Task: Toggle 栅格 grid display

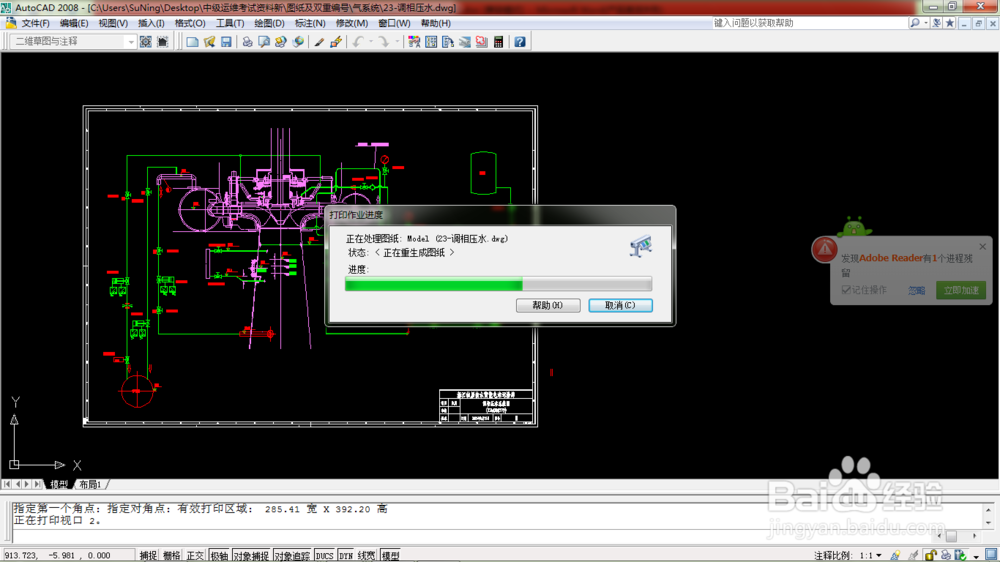Action: 172,556
